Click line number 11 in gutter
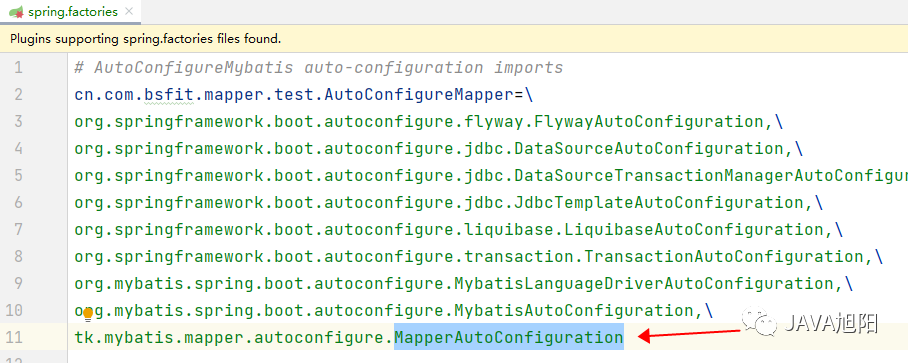Screen dimensions: 908x363 coord(14,337)
